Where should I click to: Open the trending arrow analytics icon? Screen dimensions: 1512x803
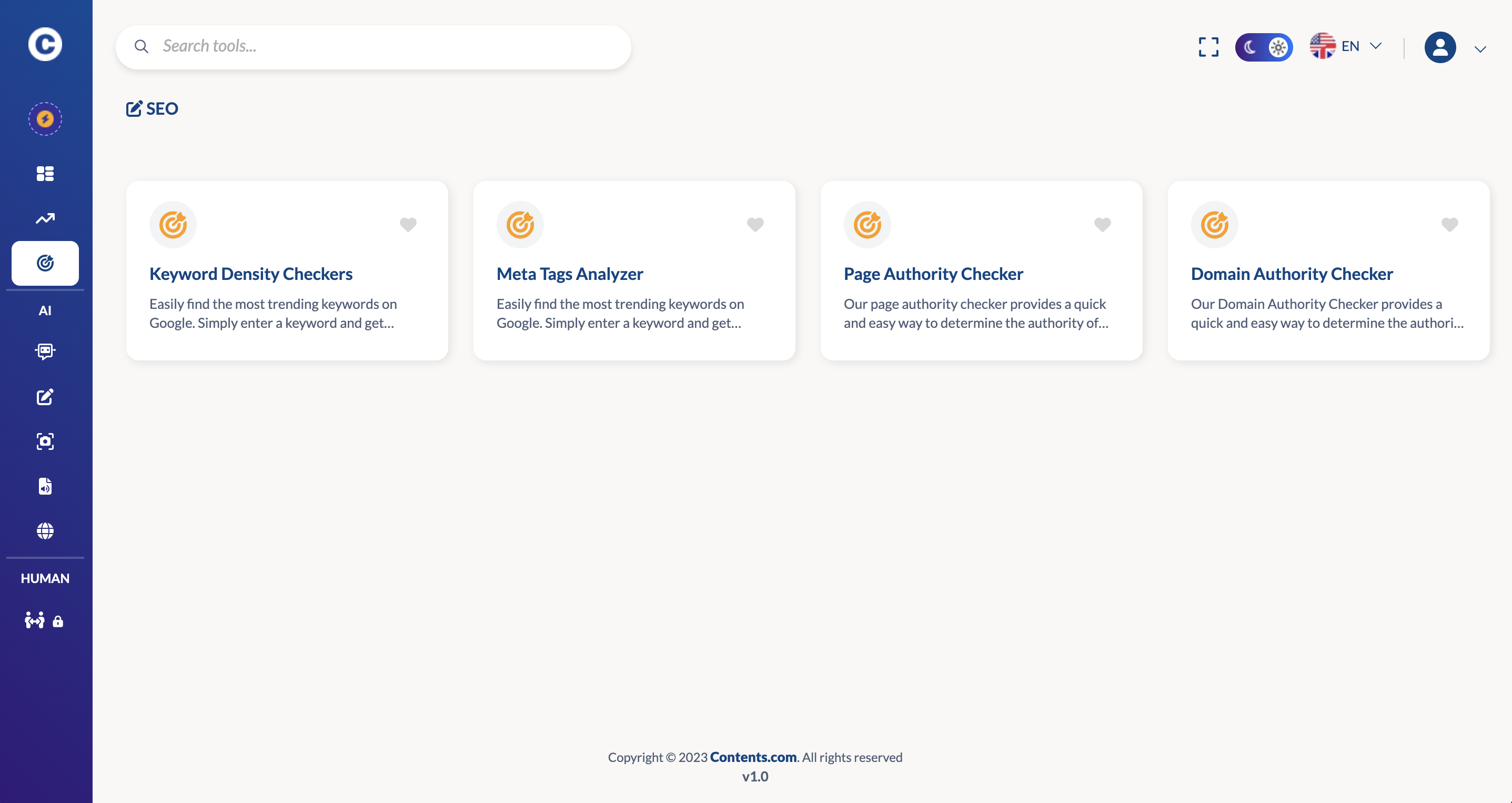tap(45, 218)
